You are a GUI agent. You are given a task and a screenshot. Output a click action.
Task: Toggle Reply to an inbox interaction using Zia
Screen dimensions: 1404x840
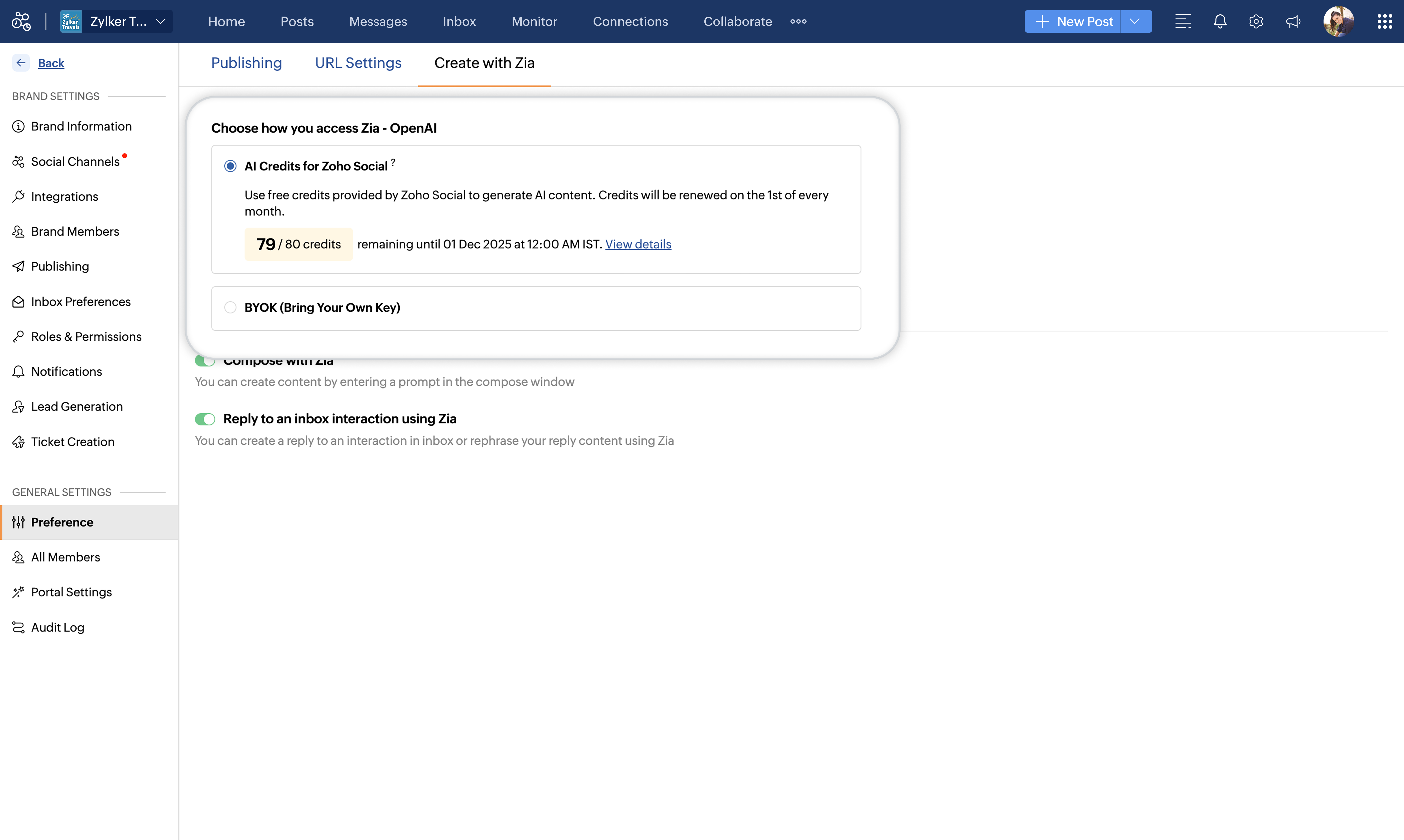[x=205, y=419]
